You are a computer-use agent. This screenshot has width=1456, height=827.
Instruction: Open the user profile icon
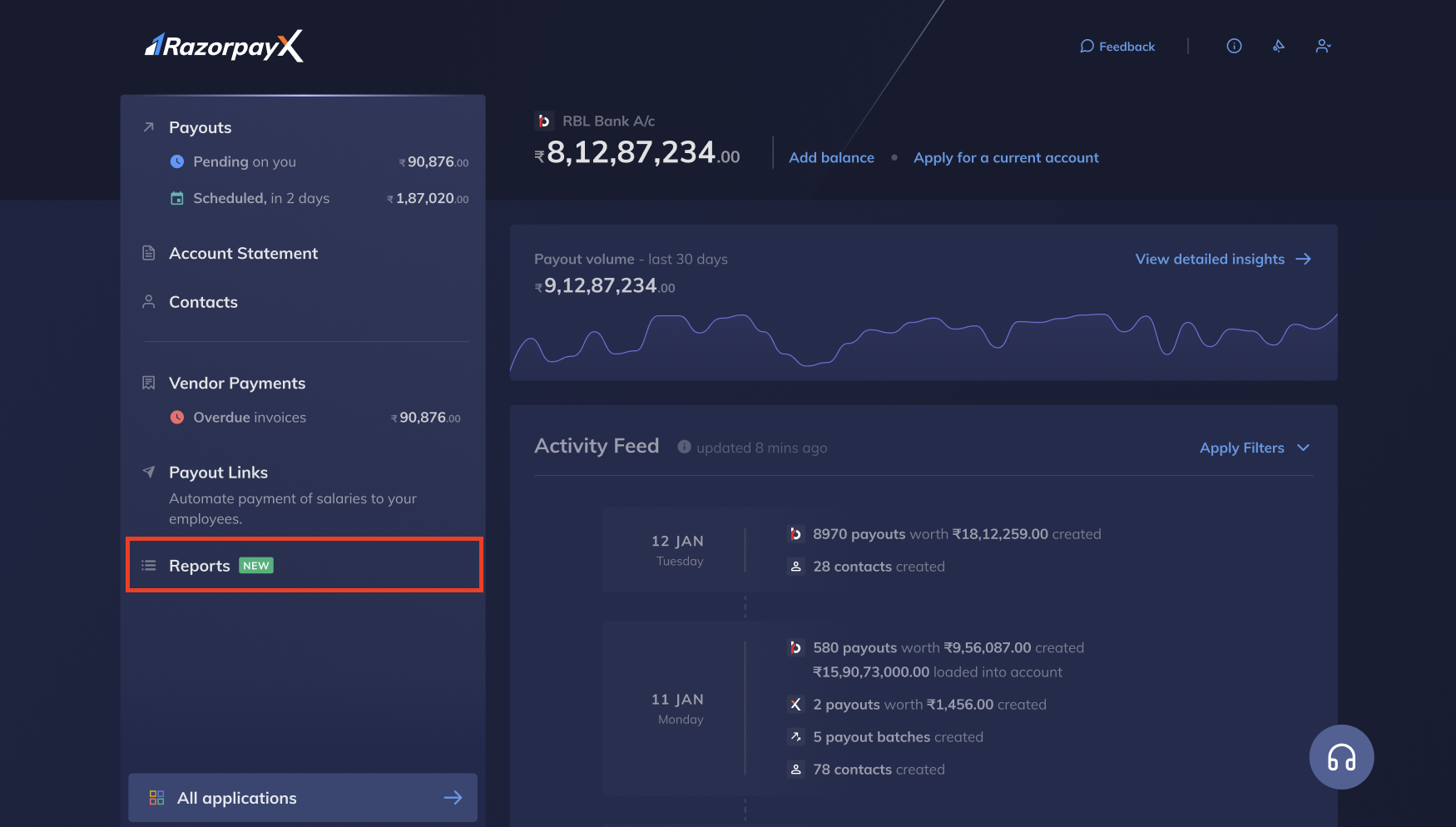1323,46
